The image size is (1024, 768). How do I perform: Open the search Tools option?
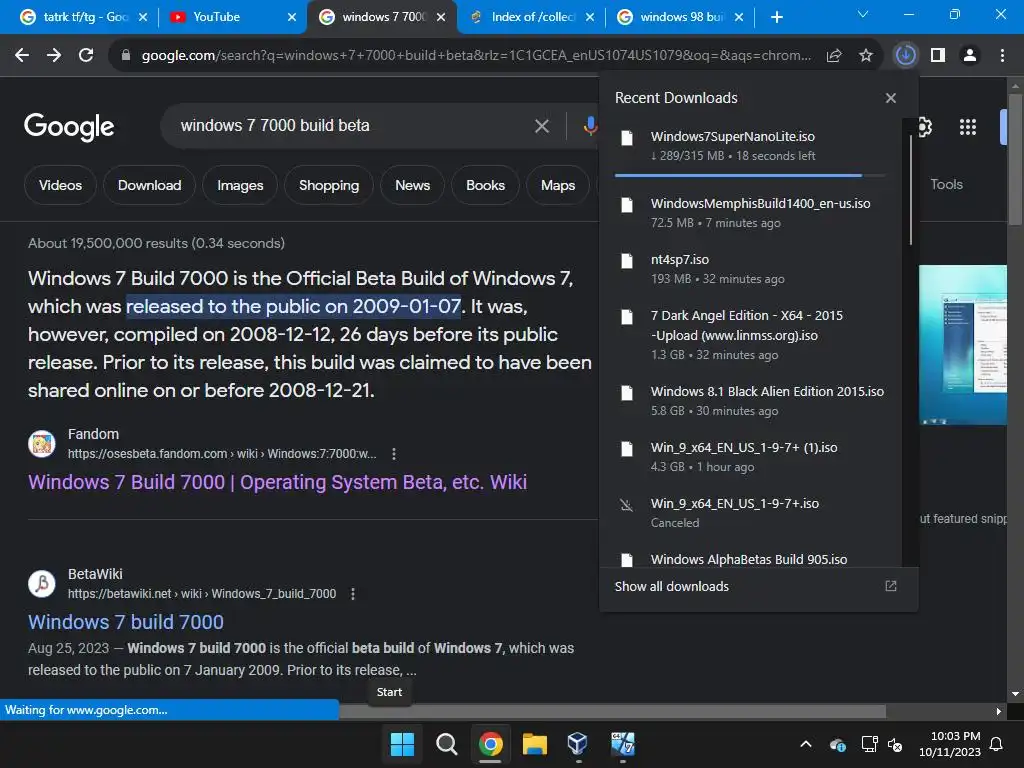[946, 185]
